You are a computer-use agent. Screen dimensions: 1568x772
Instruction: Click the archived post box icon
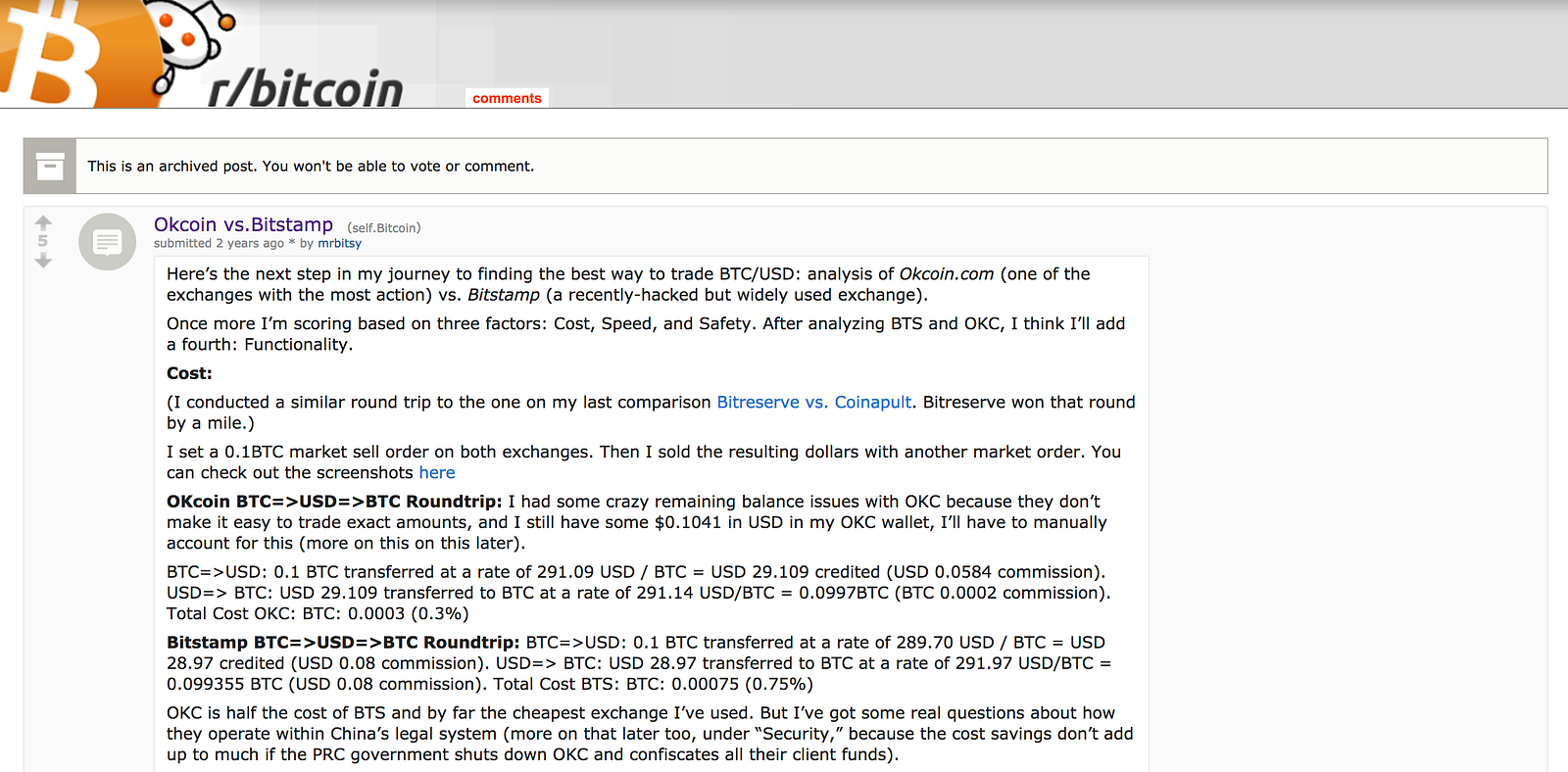coord(50,167)
